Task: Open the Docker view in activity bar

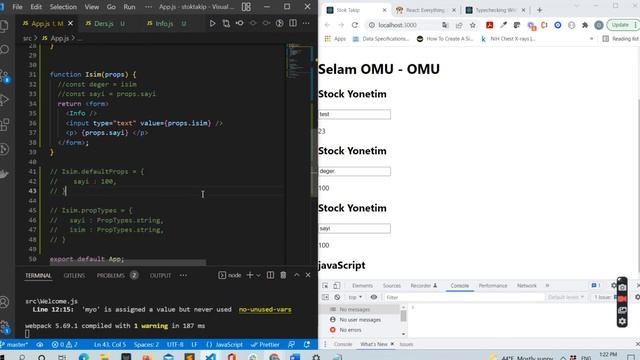Action: (4, 174)
